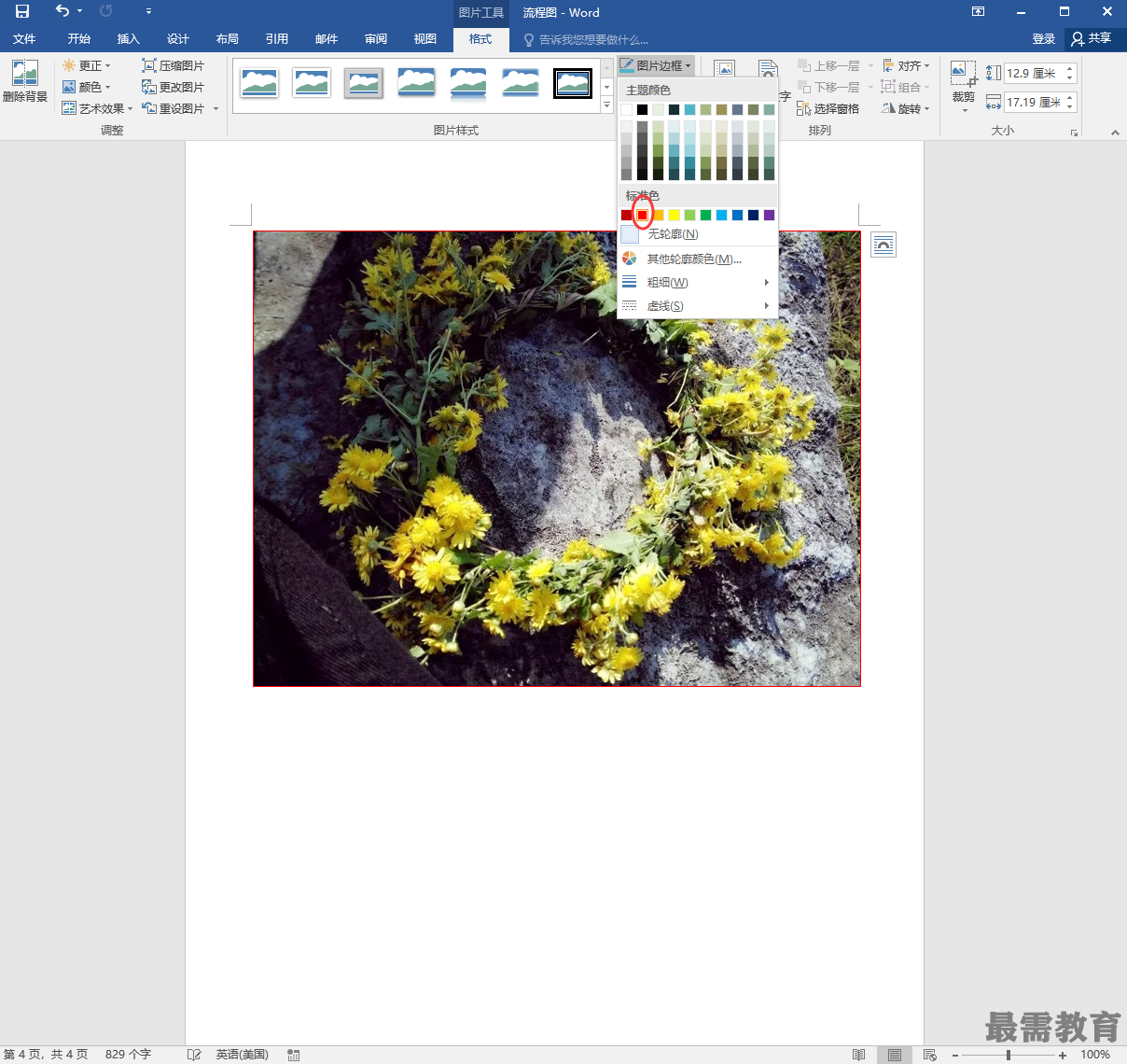Click the macro recording icon in status bar
Viewport: 1127px width, 1064px height.
294,1055
